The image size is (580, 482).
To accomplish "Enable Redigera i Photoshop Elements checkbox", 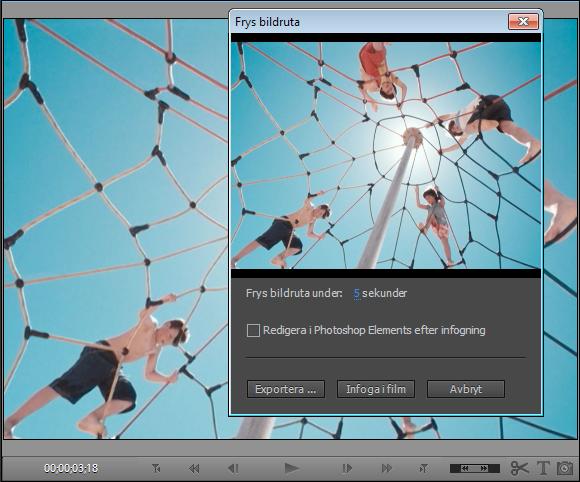I will (x=253, y=330).
